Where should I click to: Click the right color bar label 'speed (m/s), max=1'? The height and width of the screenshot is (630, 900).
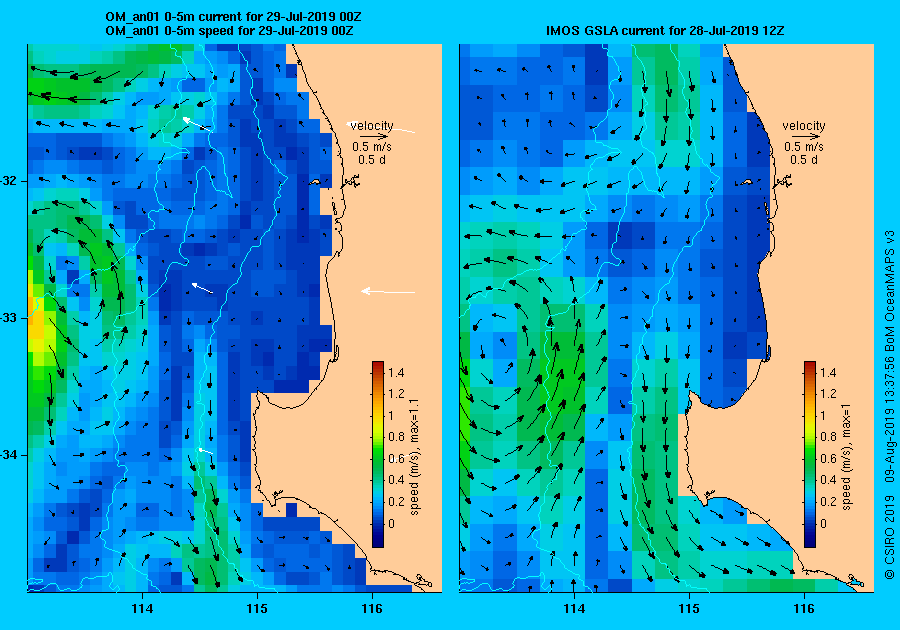(x=845, y=457)
